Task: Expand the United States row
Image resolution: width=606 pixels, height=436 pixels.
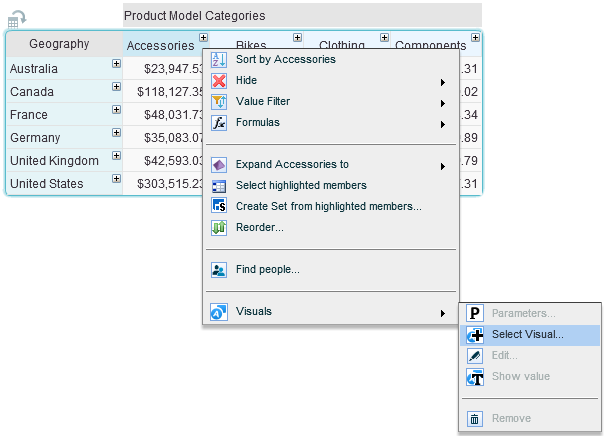Action: pyautogui.click(x=116, y=178)
